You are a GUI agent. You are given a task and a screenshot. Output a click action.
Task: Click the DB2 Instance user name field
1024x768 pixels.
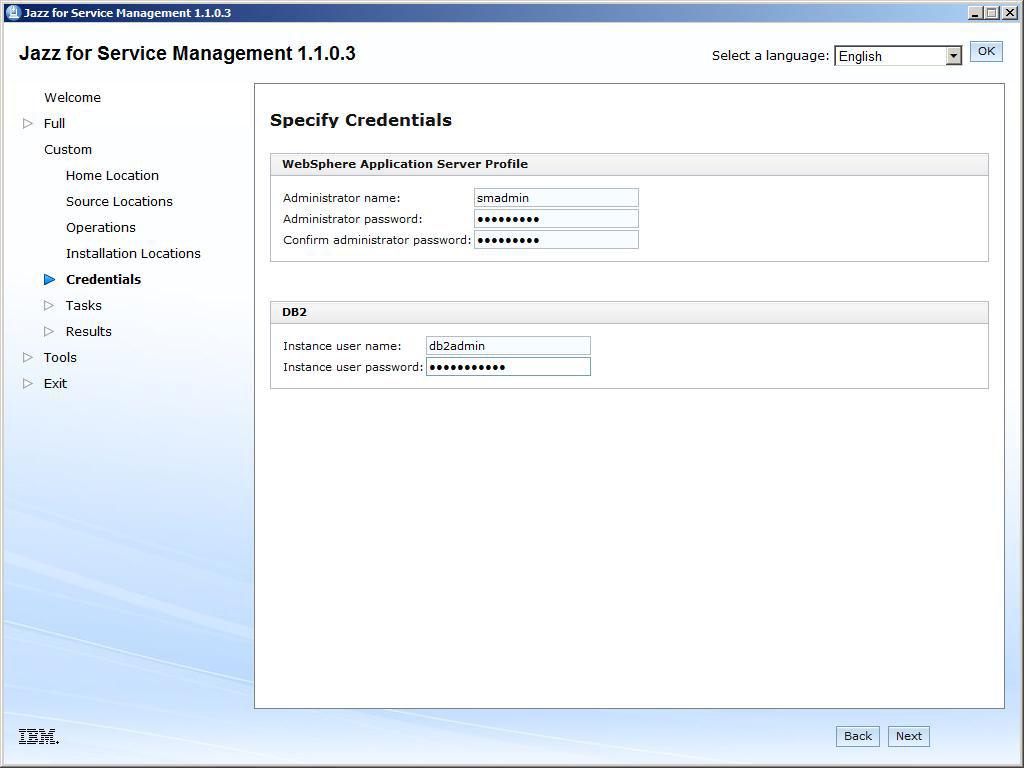pos(508,345)
